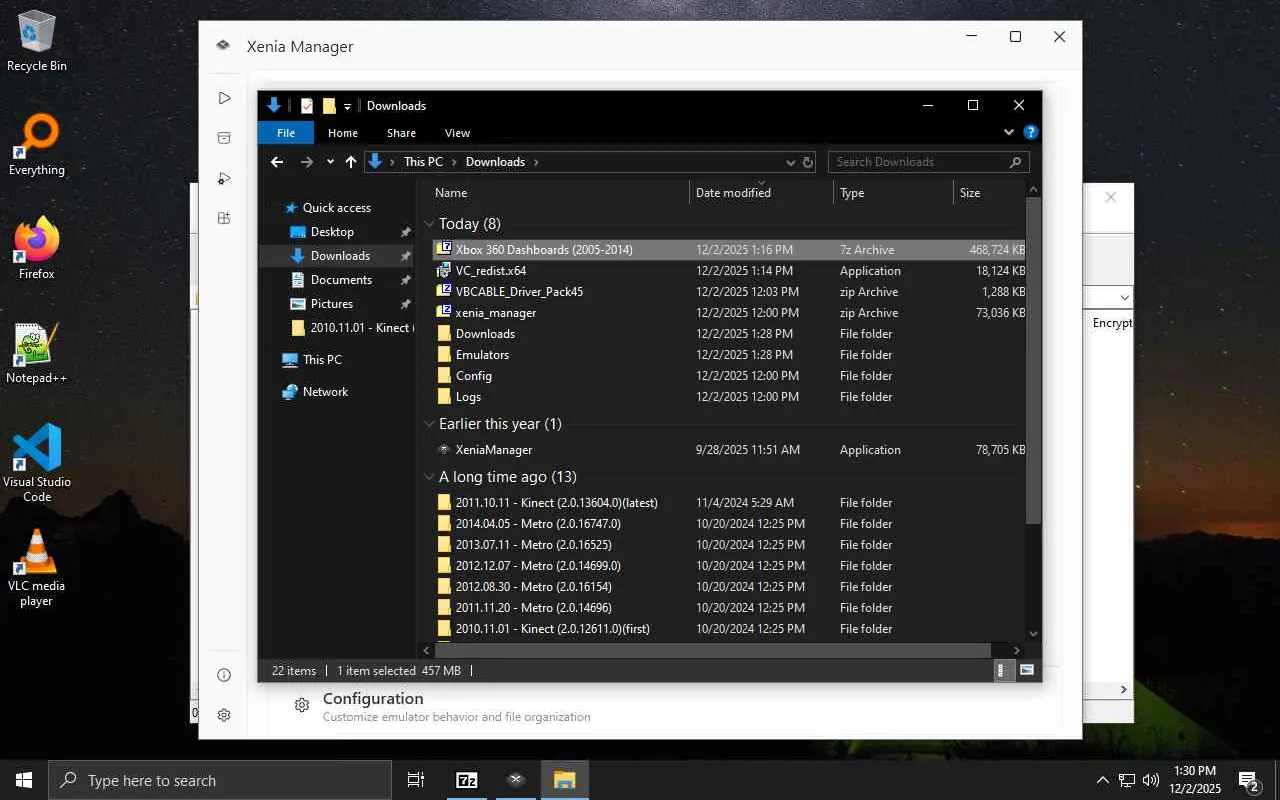Select the Recycle Bin desktop icon

(x=37, y=41)
